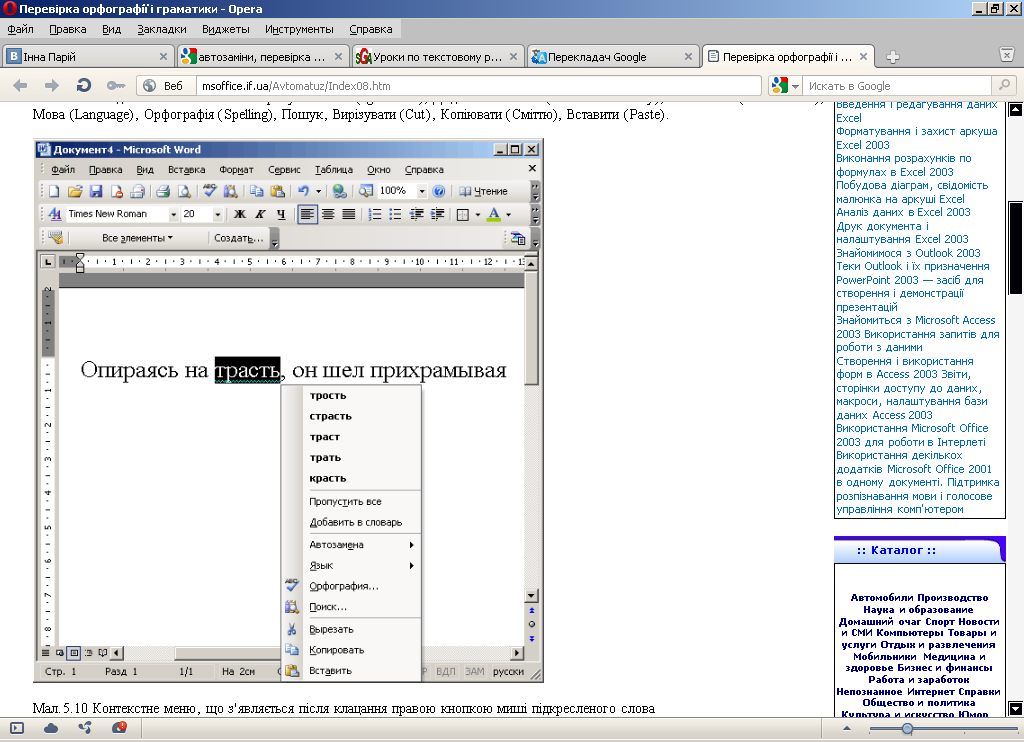Click the Paste clipboard icon in Word toolbar

278,191
